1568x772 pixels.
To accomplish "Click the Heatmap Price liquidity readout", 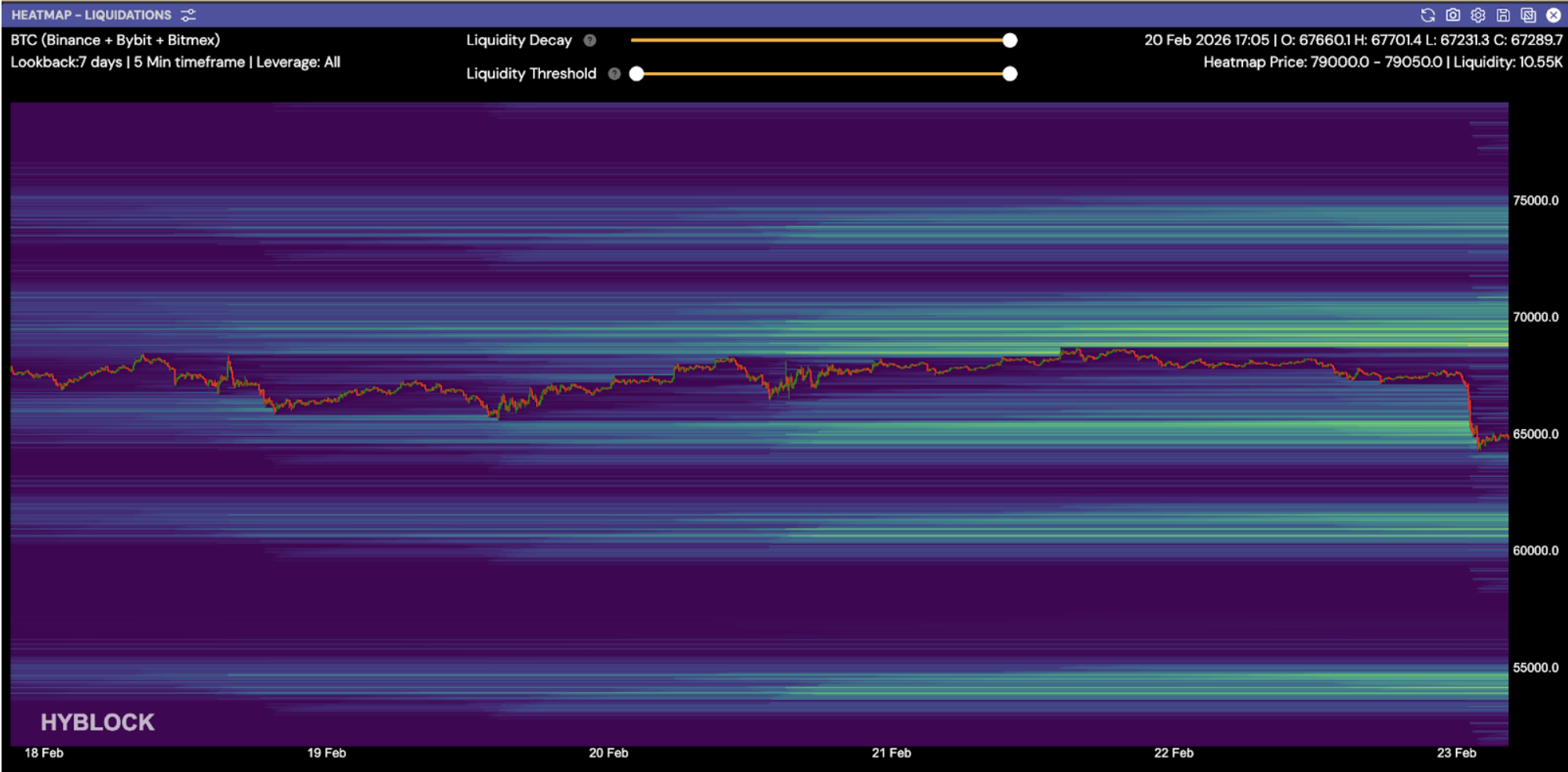I will (1383, 62).
